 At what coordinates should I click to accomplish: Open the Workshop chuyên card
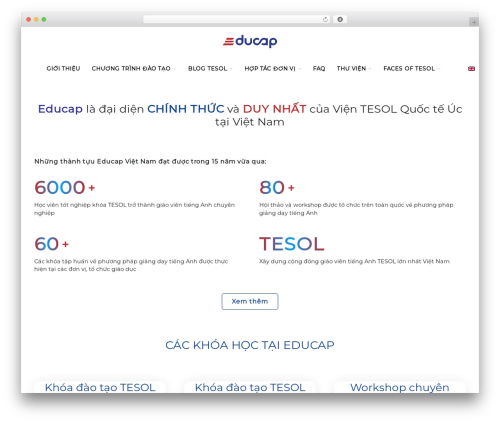pyautogui.click(x=400, y=387)
